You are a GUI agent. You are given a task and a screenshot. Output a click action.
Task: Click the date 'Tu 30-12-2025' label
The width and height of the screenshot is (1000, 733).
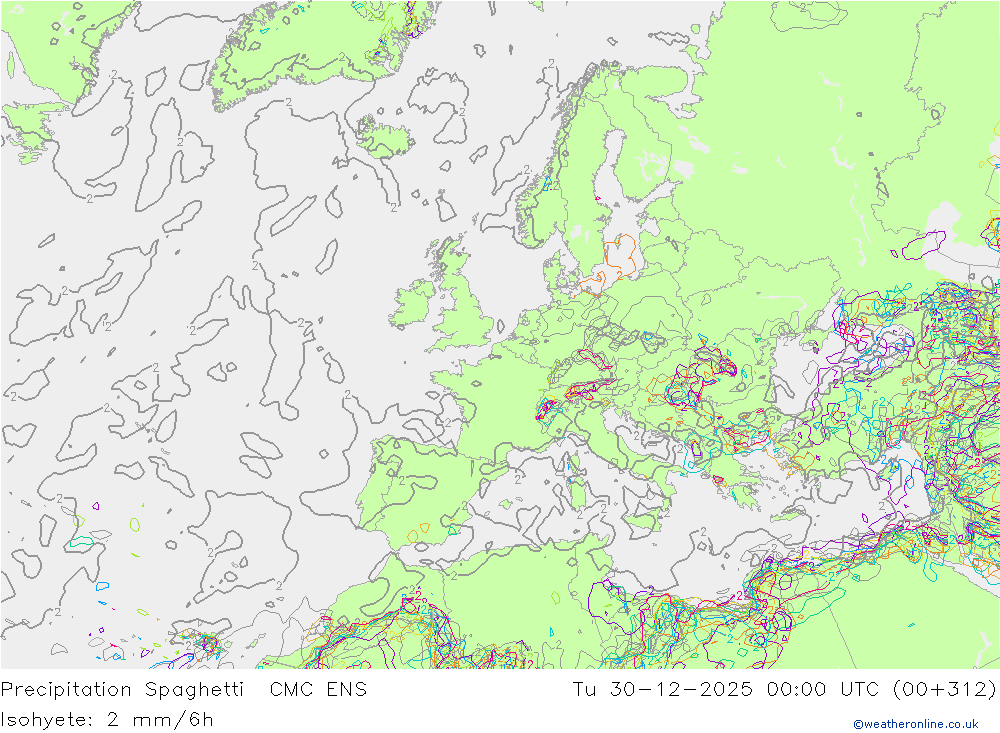[x=663, y=690]
